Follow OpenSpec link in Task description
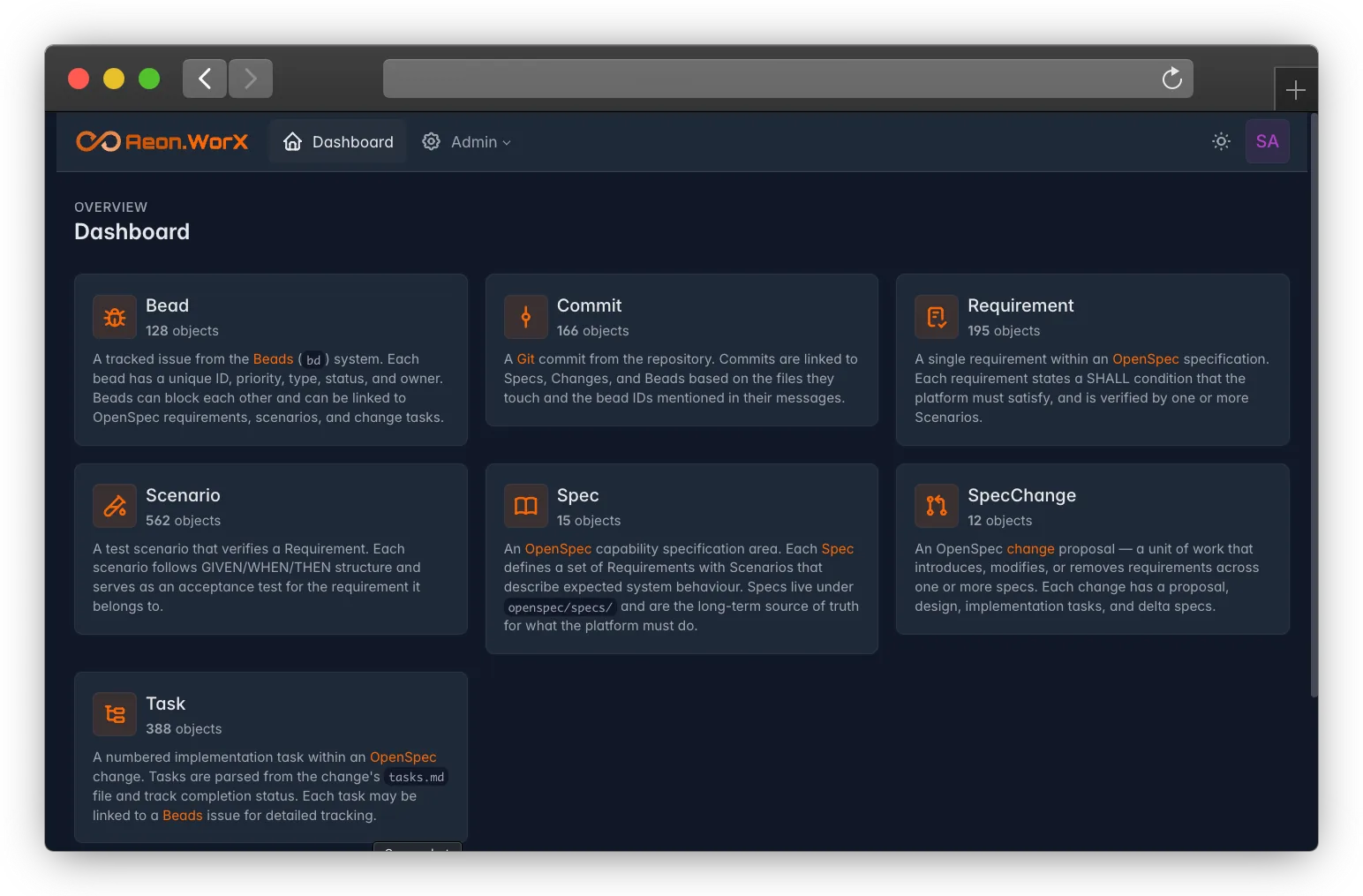The image size is (1363, 896). [x=403, y=757]
